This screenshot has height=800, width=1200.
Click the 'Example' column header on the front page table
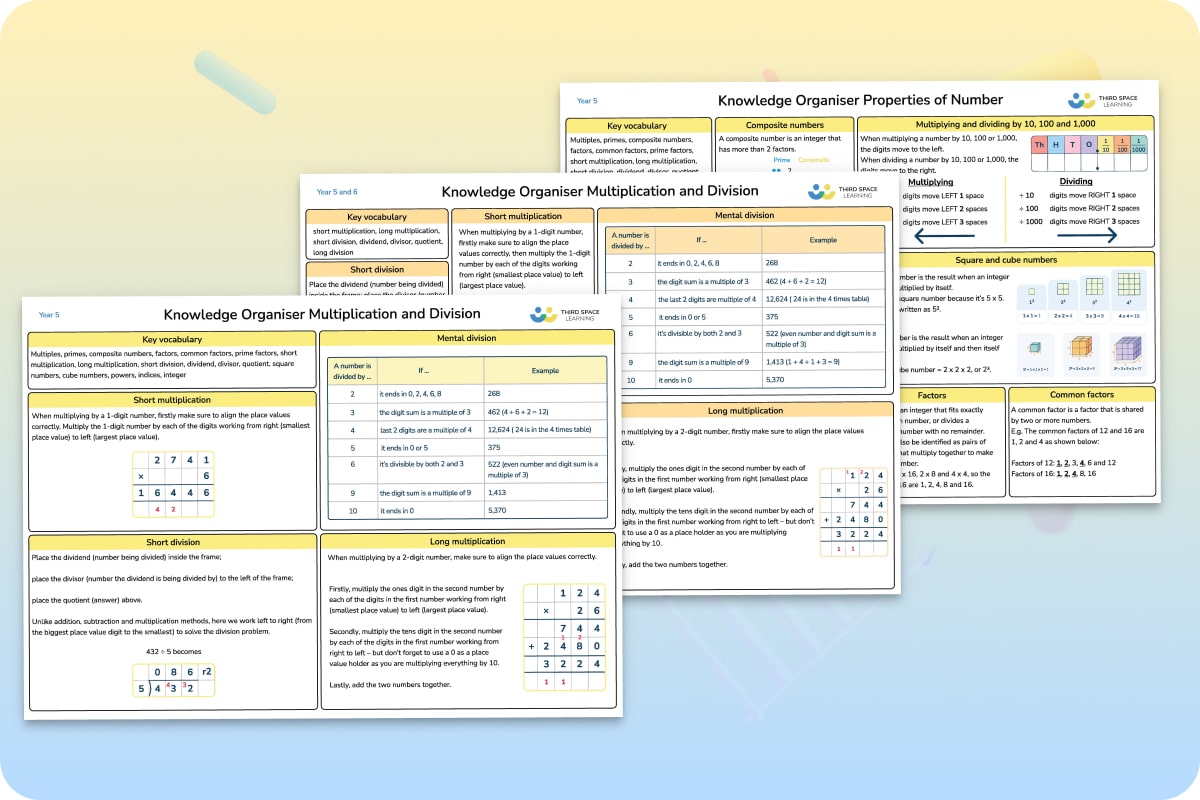(x=545, y=370)
